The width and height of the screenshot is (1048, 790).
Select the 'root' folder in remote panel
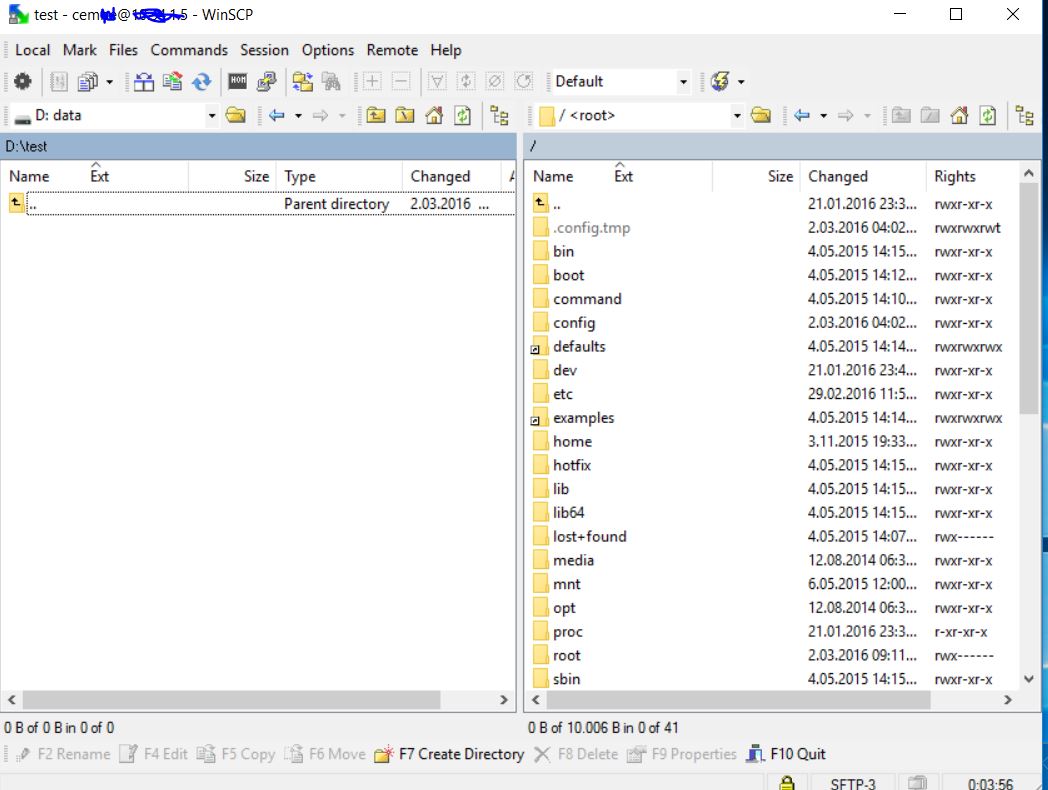click(567, 656)
